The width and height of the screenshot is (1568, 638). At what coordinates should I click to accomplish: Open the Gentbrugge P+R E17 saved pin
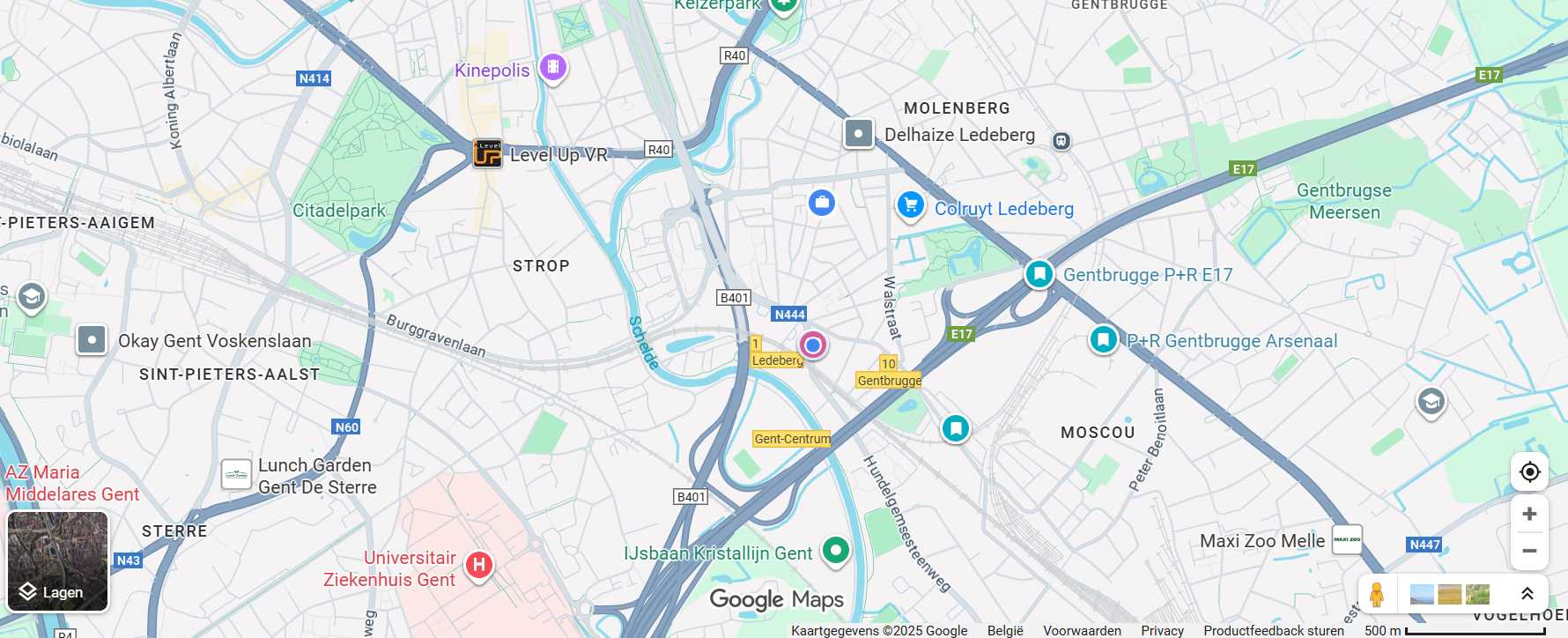pos(1039,274)
